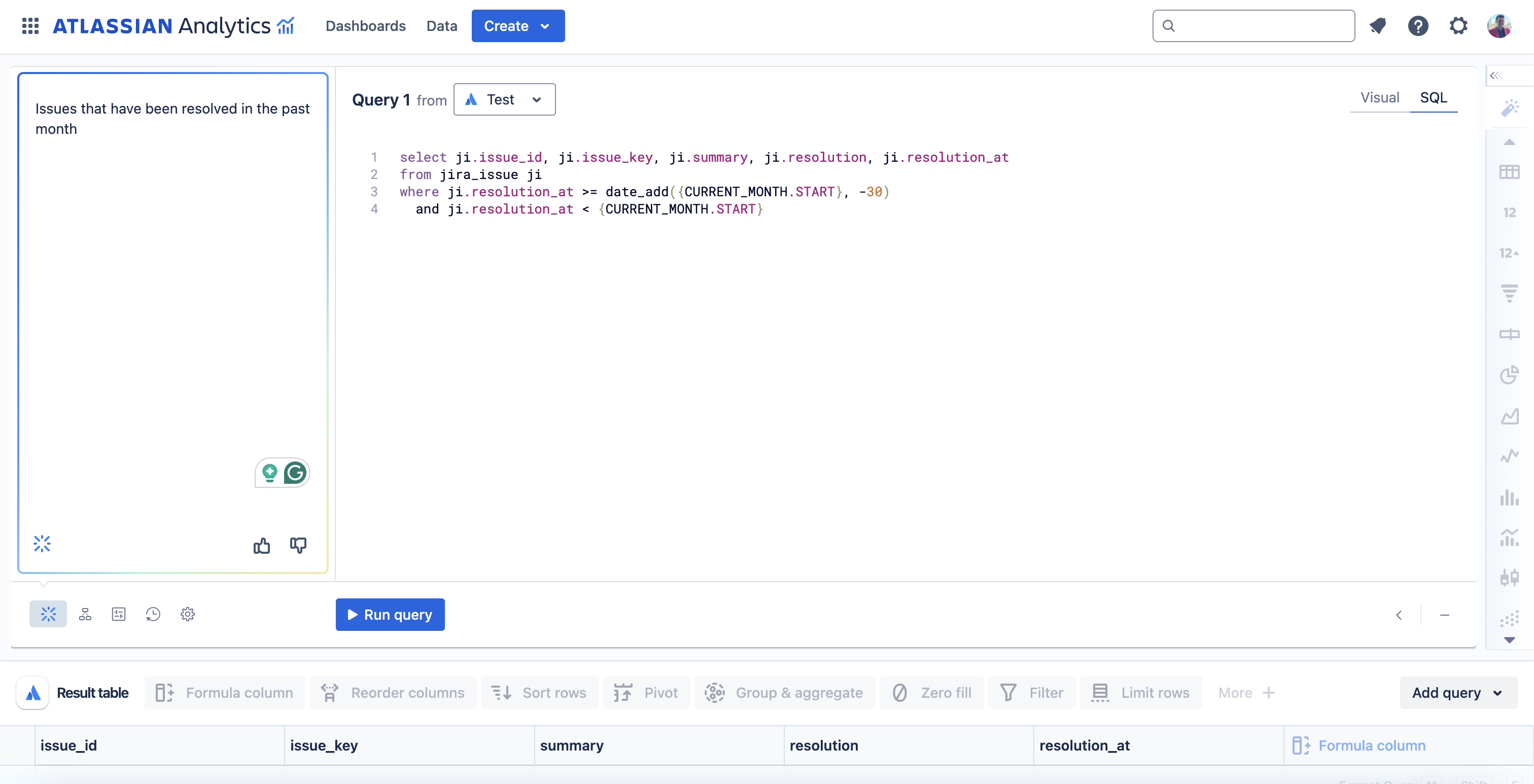
Task: Add a Group & aggregate step
Action: click(784, 692)
